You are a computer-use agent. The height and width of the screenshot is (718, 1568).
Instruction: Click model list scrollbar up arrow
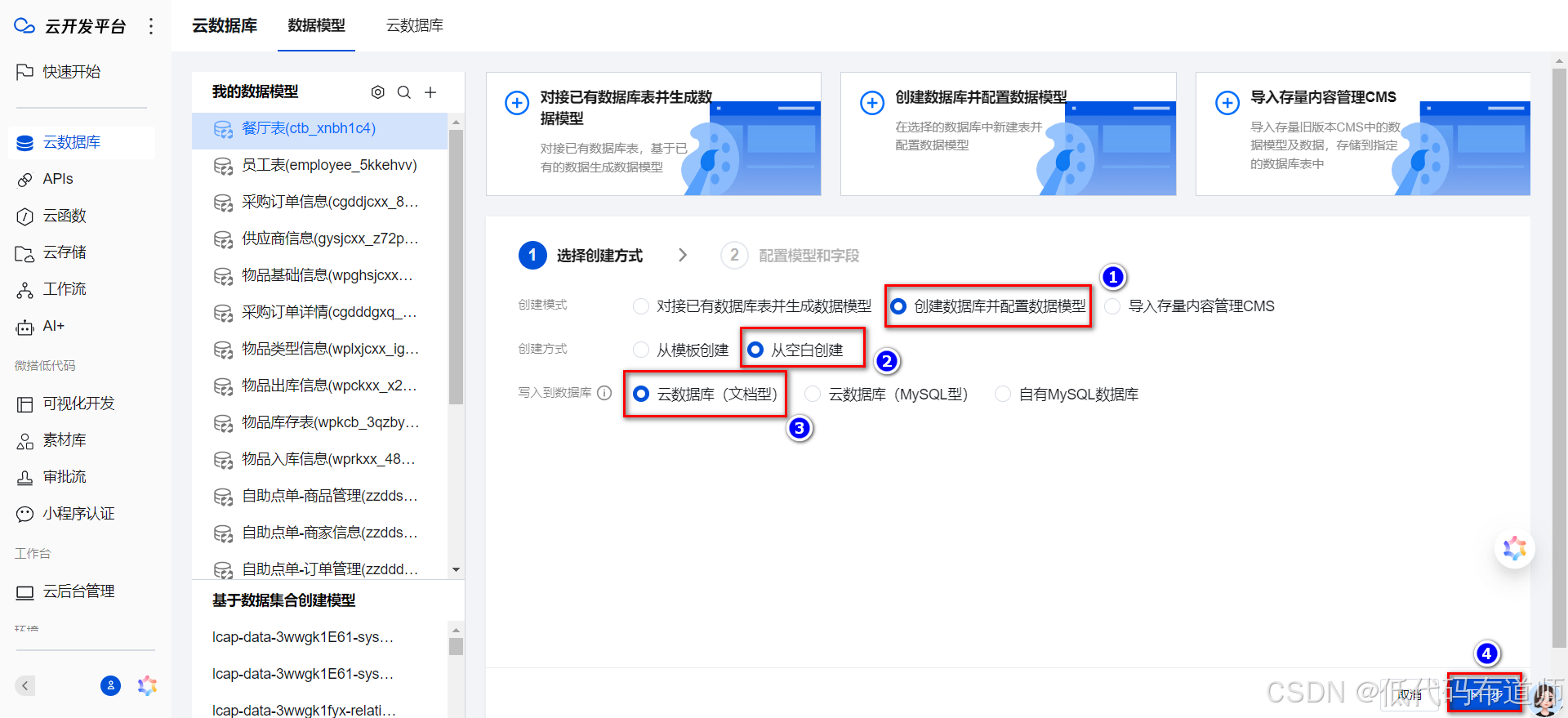pos(457,122)
